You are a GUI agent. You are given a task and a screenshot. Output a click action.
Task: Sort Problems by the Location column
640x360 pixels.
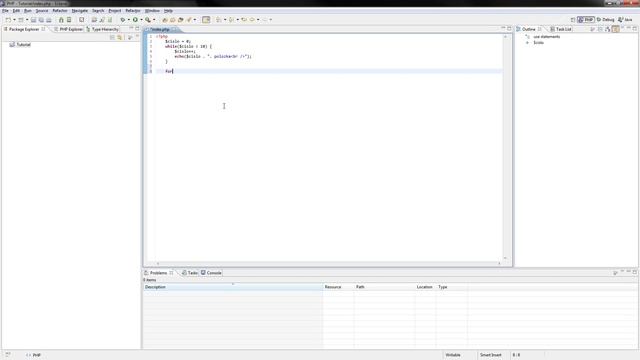coord(425,287)
